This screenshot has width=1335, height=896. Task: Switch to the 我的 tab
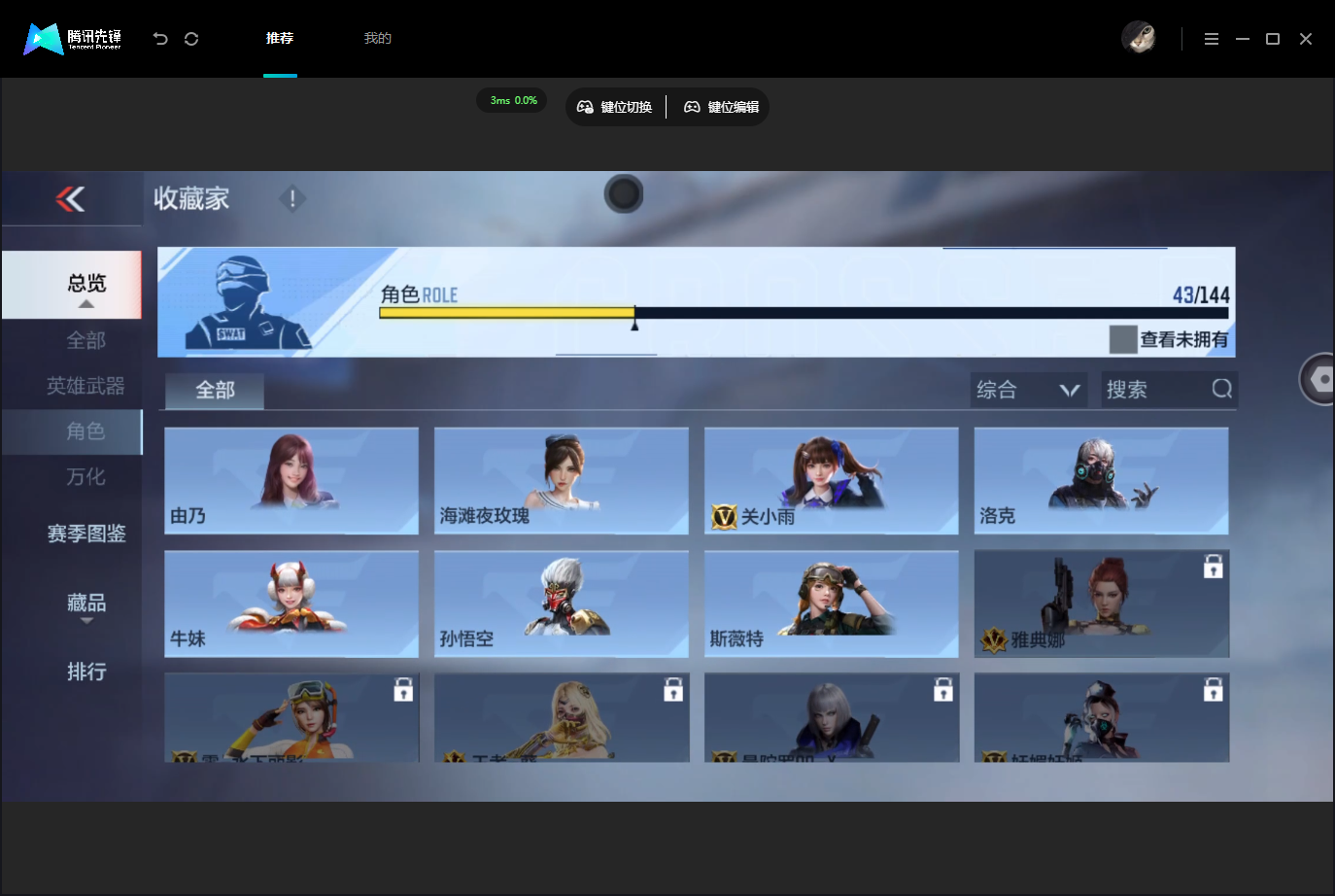coord(378,38)
